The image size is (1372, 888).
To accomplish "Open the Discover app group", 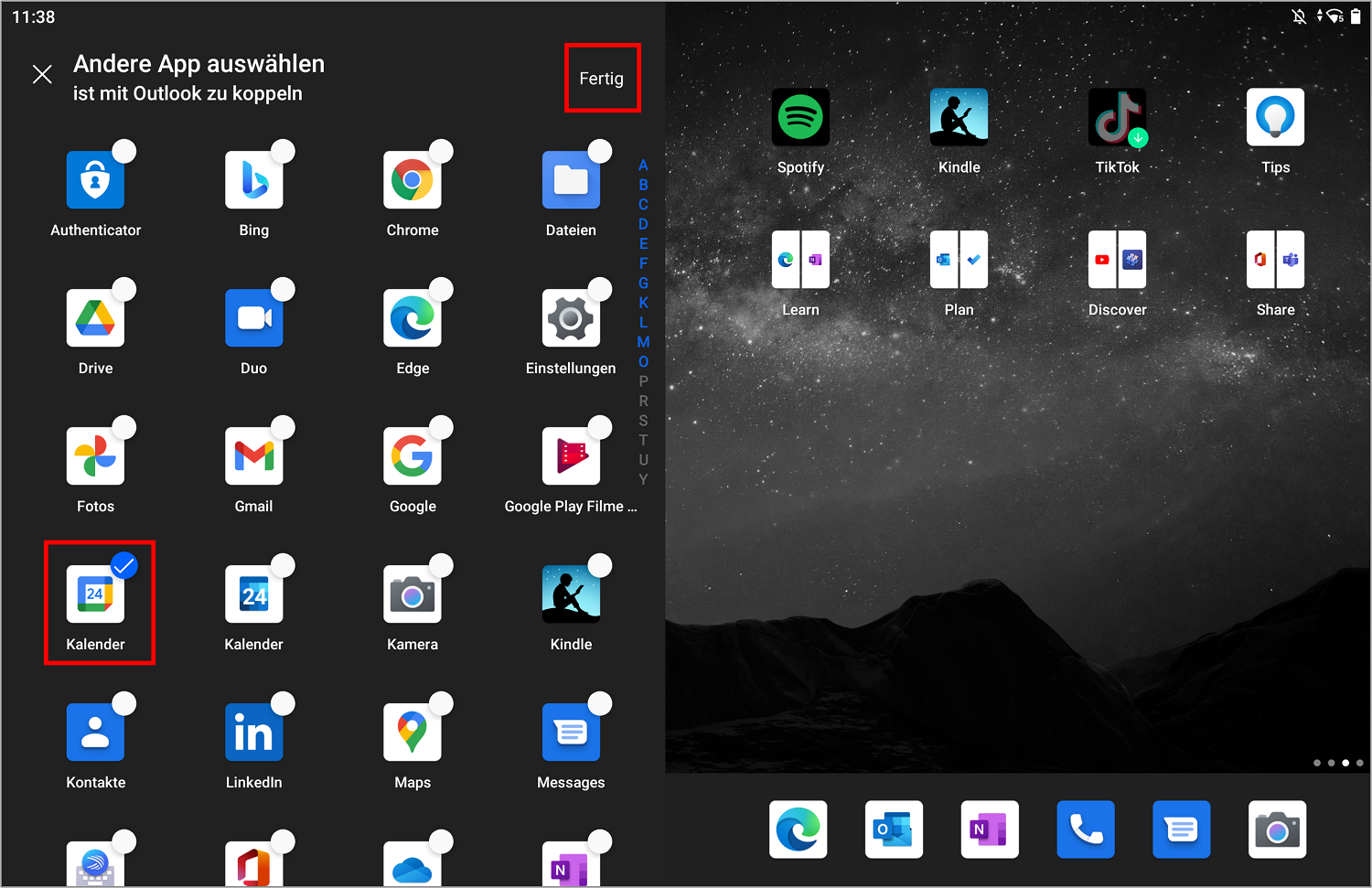I will pos(1117,260).
